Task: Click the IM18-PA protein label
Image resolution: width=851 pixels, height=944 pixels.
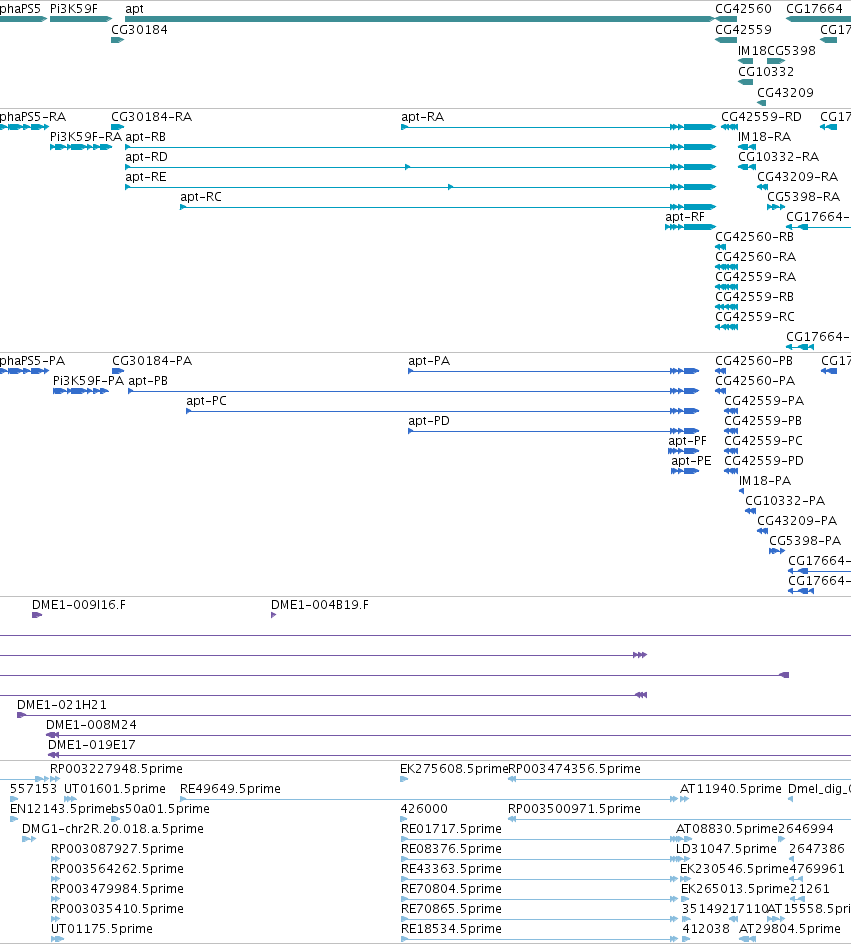Action: click(x=765, y=480)
